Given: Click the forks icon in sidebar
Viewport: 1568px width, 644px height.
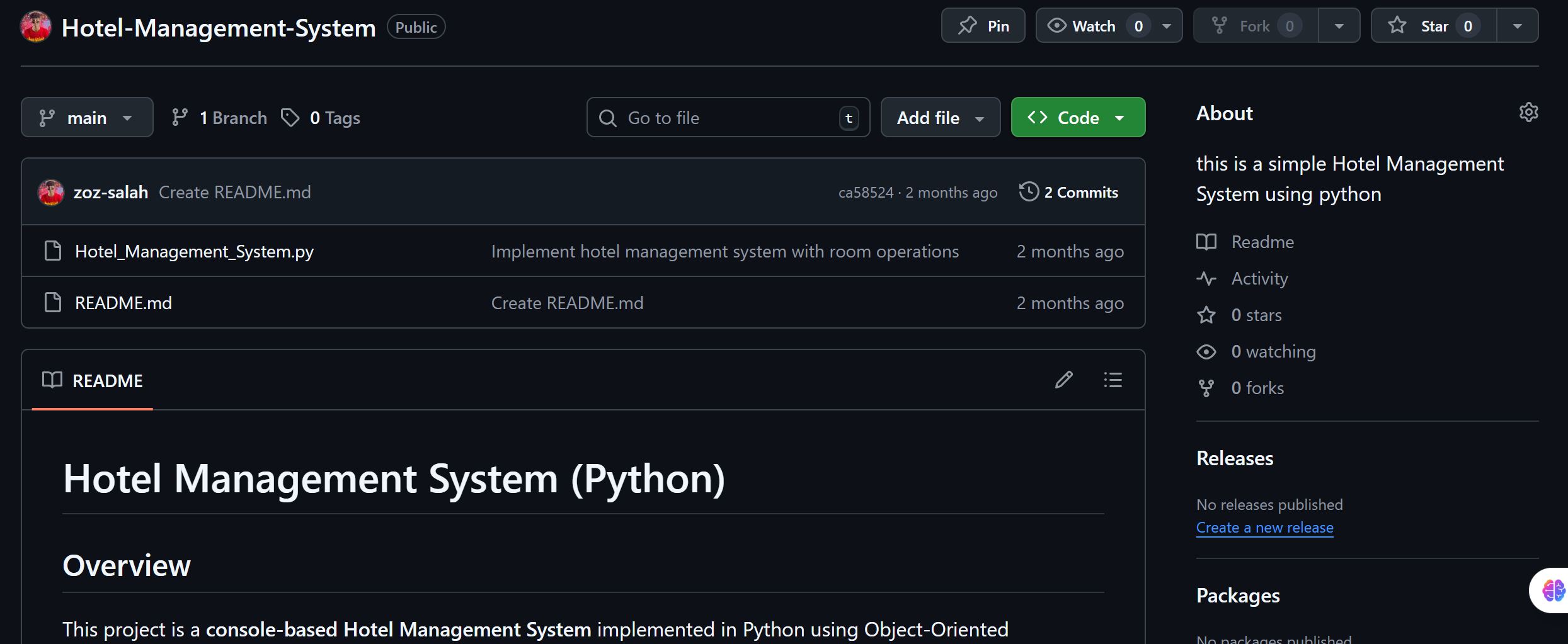Looking at the screenshot, I should click(x=1206, y=388).
